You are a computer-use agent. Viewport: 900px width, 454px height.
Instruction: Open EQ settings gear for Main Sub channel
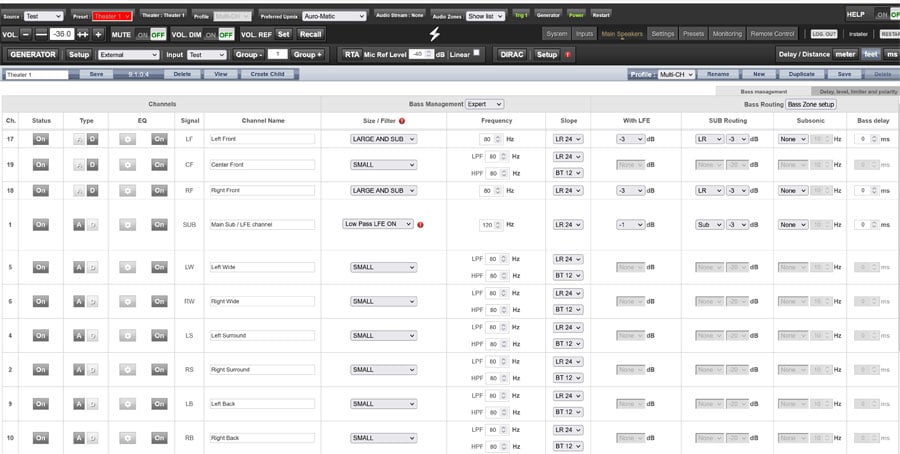[128, 225]
